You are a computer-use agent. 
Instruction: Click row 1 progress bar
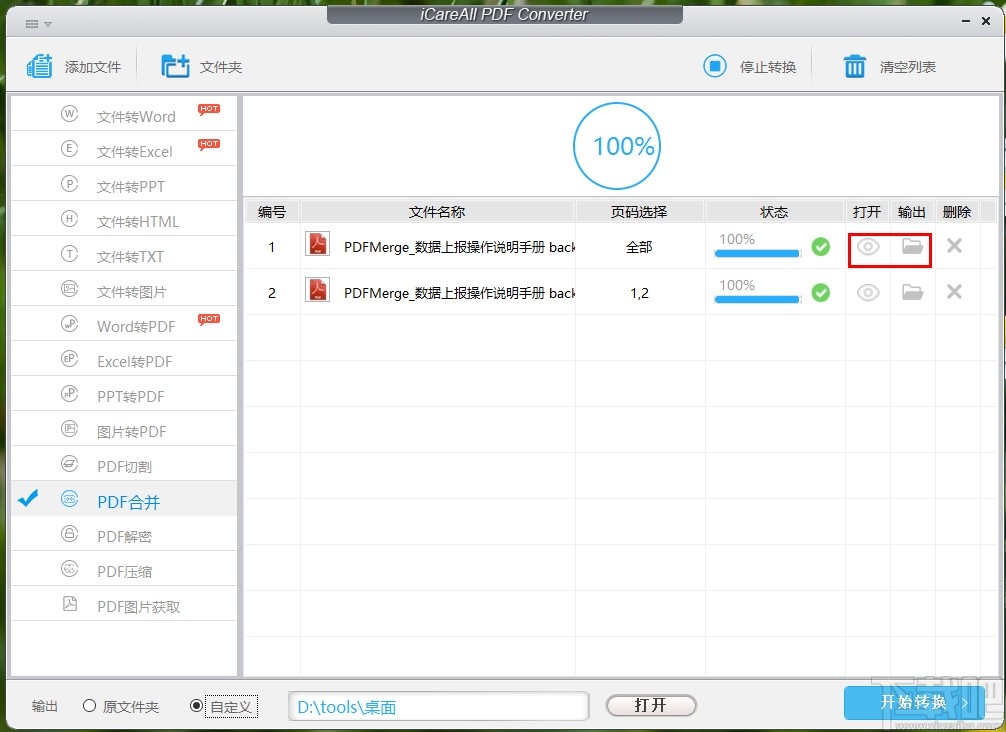point(758,253)
